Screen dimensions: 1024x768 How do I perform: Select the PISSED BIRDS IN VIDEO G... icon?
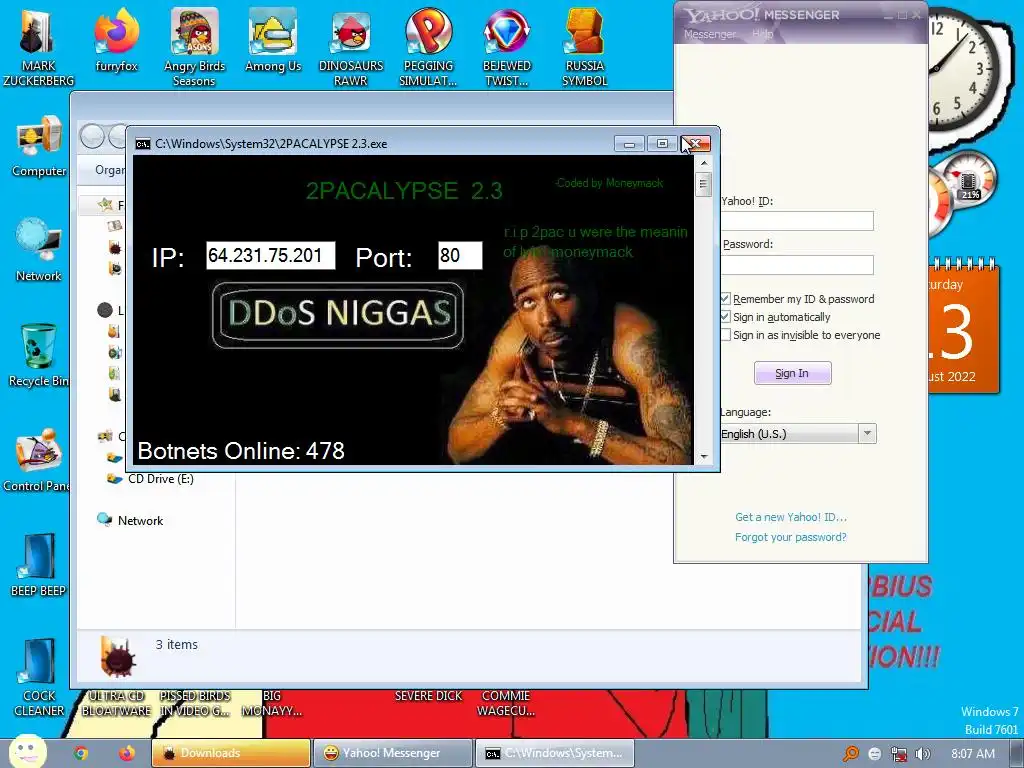(x=195, y=703)
